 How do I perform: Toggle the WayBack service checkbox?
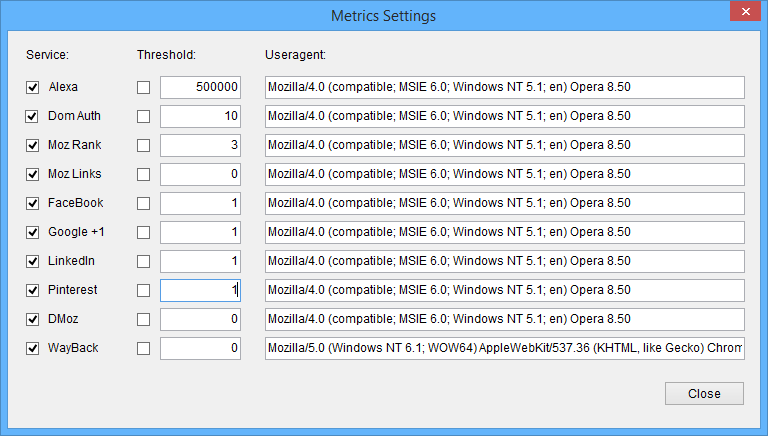(33, 349)
